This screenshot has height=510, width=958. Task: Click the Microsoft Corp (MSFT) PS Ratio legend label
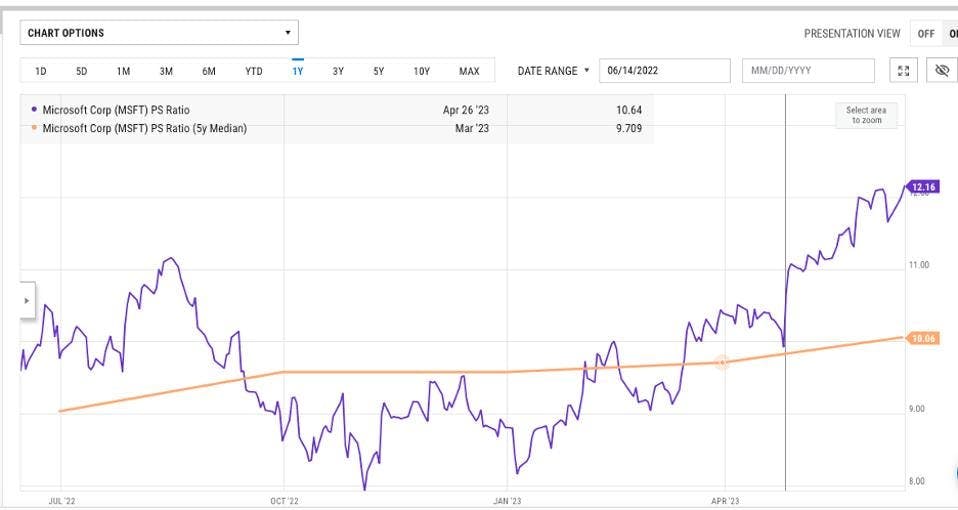[116, 111]
